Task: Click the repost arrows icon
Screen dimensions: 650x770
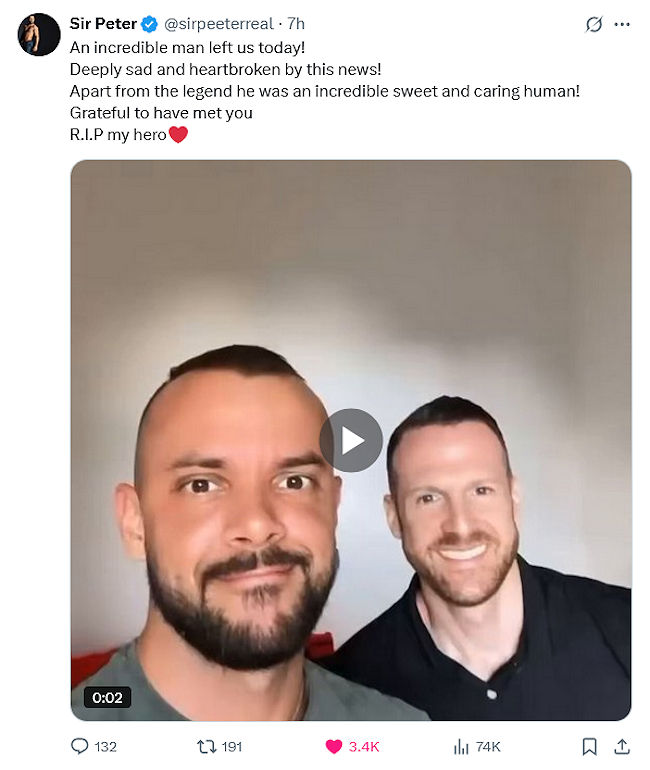Action: coord(207,747)
